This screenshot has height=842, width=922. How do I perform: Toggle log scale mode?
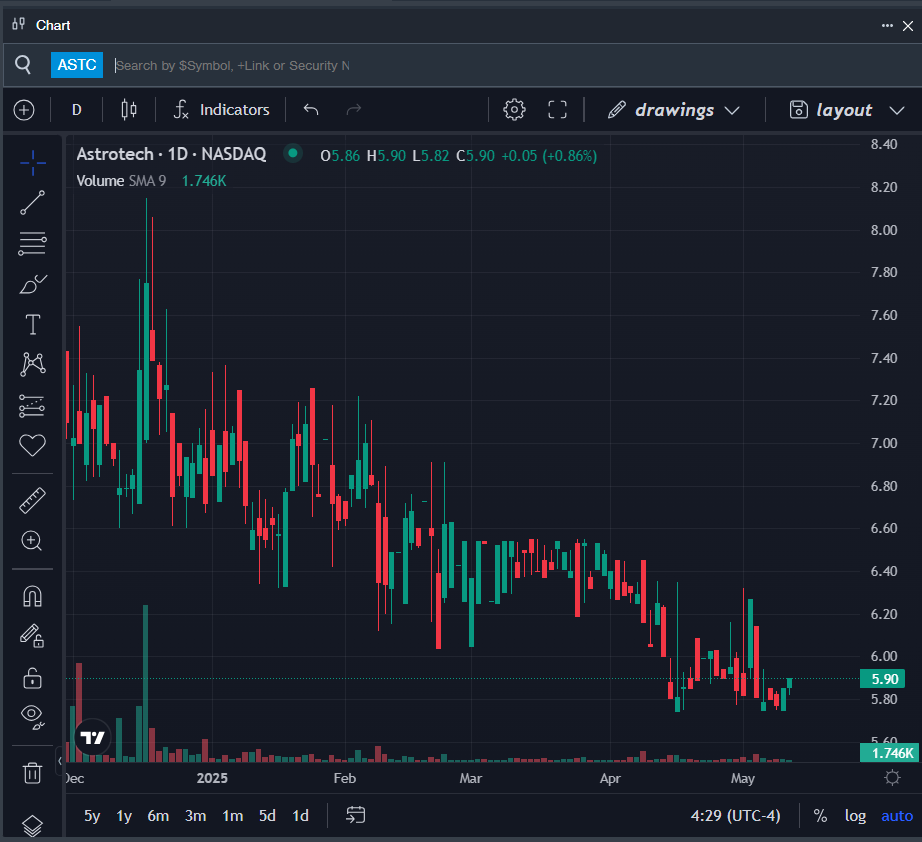point(855,816)
